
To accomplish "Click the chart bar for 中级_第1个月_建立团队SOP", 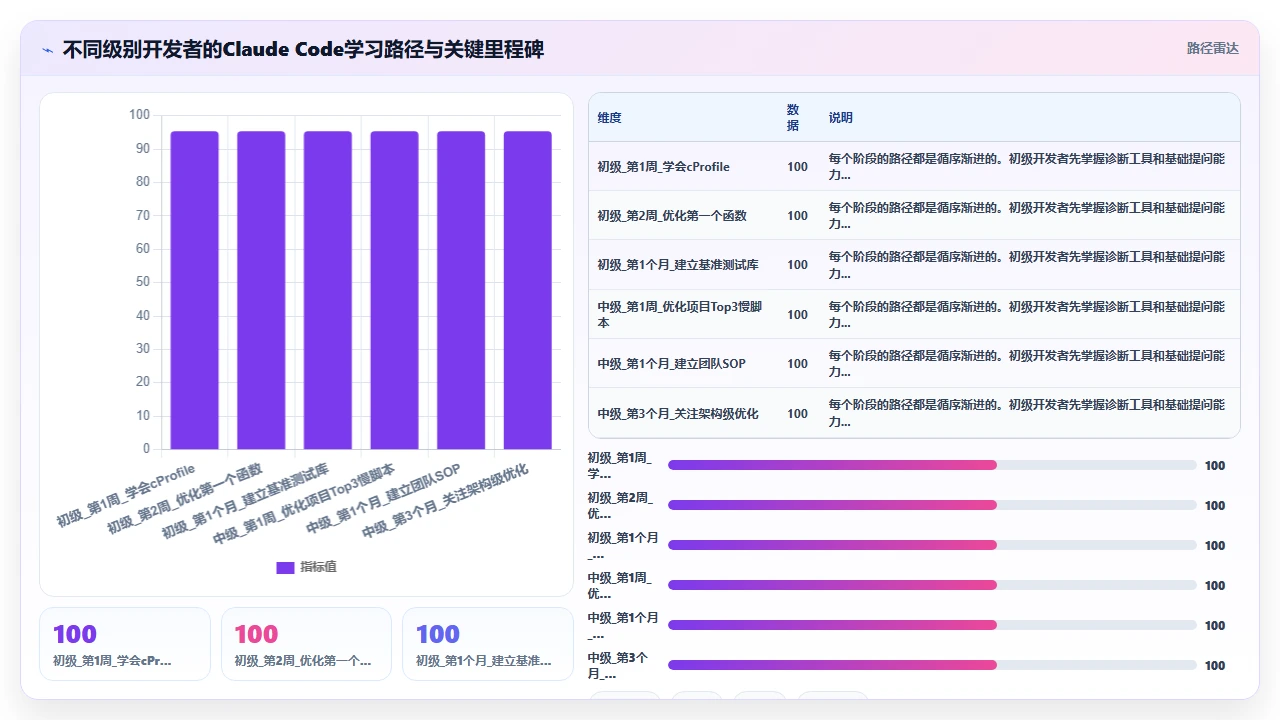I will (x=461, y=290).
